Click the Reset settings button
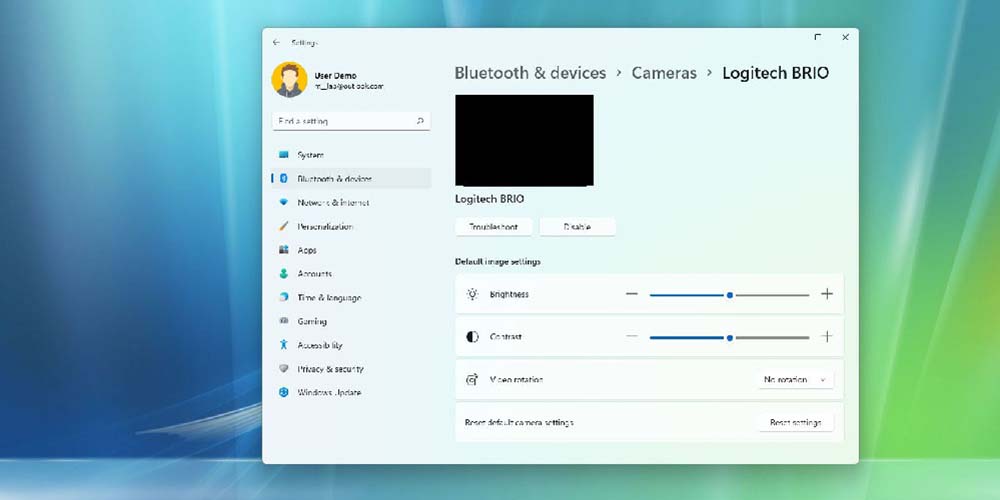The height and width of the screenshot is (500, 1000). point(795,423)
